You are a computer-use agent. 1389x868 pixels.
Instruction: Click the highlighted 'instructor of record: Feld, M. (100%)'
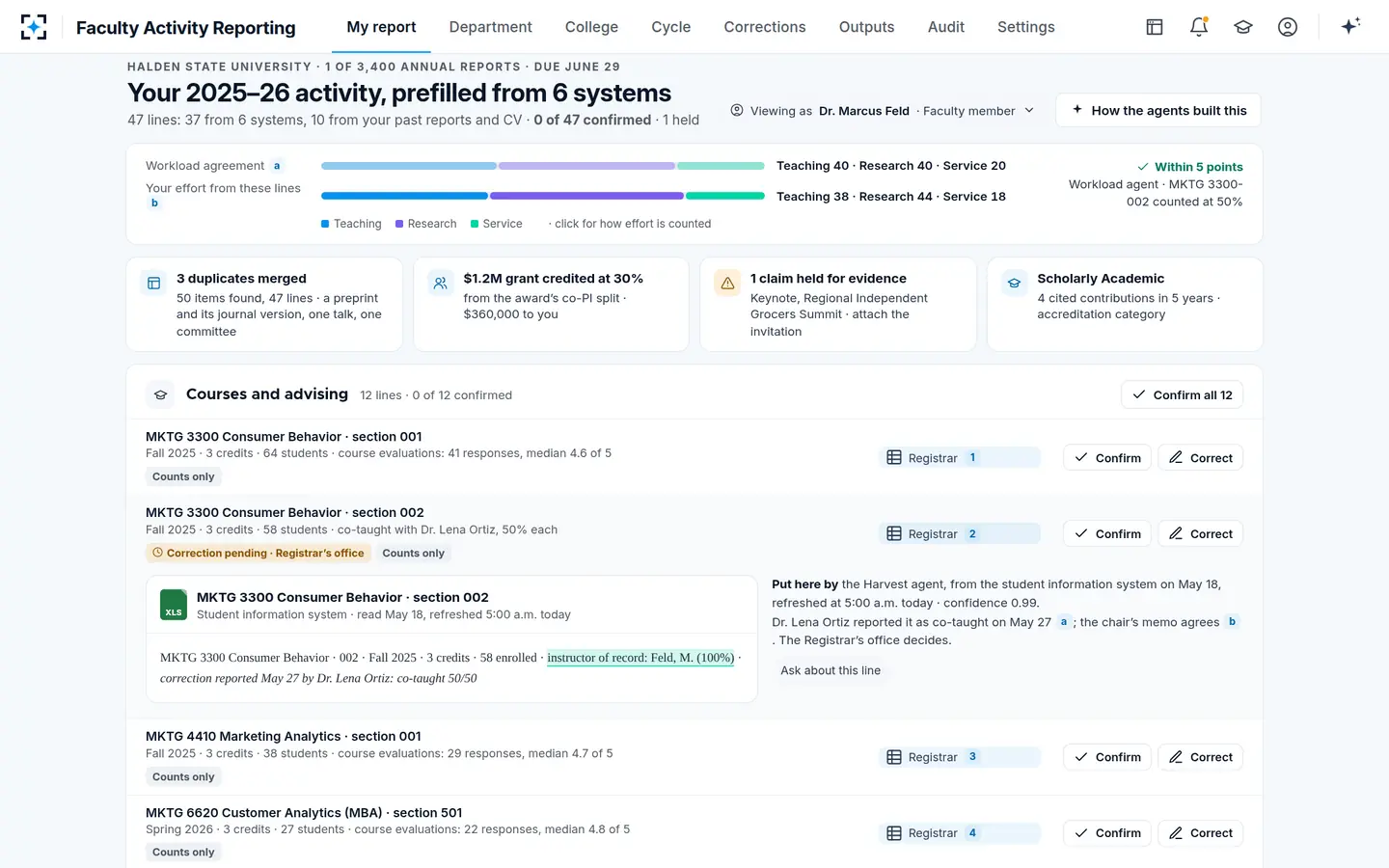point(640,658)
